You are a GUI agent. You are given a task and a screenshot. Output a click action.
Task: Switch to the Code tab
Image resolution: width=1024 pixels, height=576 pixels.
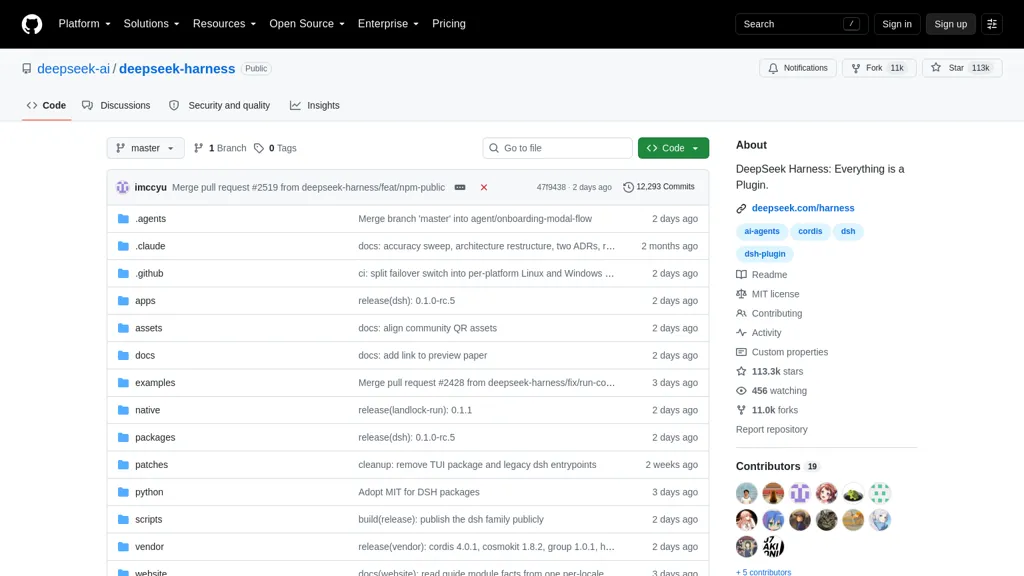click(x=46, y=105)
